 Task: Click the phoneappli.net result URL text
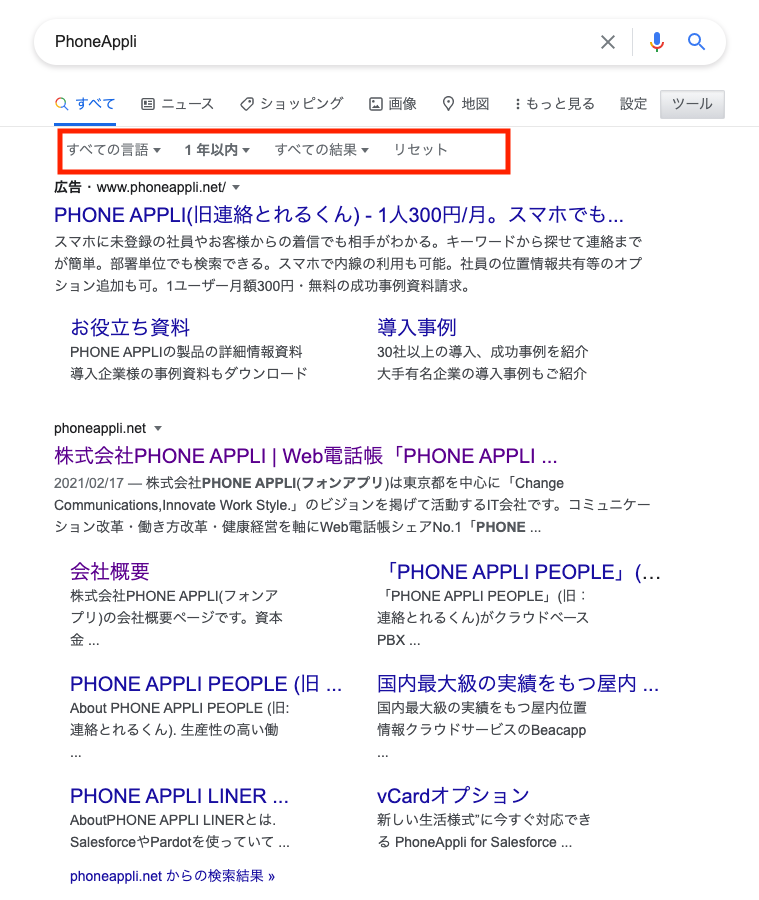tap(100, 429)
